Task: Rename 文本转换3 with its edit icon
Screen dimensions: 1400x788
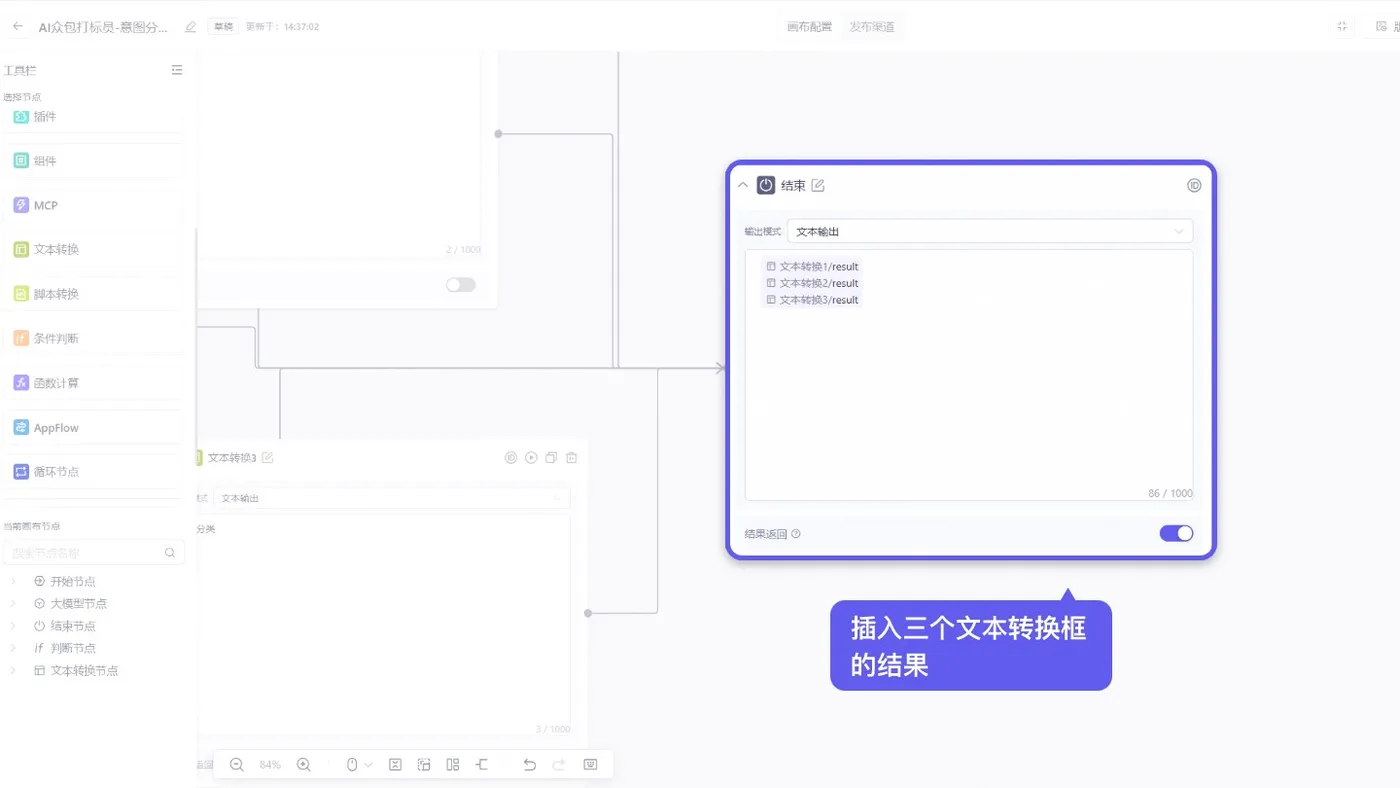Action: point(267,458)
